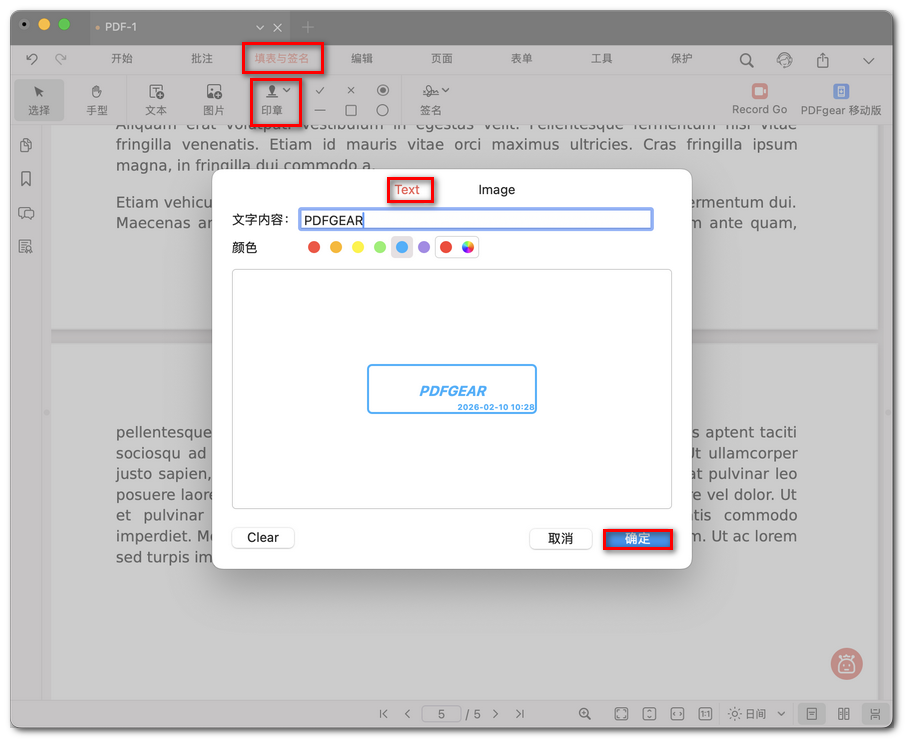Click the 签名 signature tool icon
905x739 pixels.
(430, 91)
